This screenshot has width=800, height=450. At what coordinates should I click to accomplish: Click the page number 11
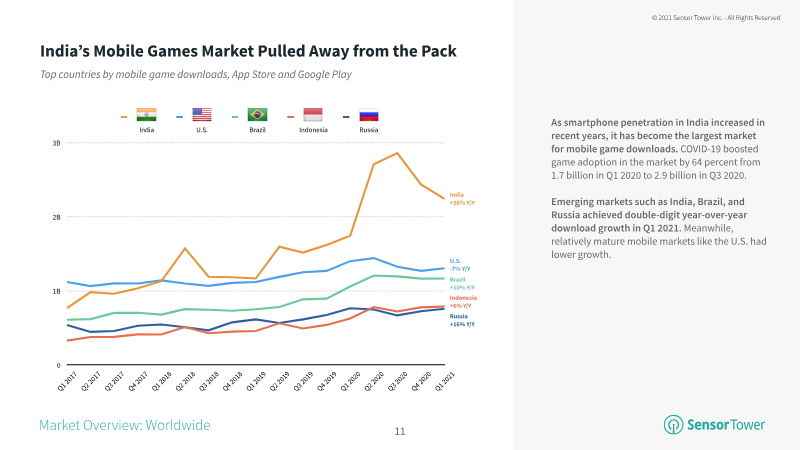[x=400, y=432]
